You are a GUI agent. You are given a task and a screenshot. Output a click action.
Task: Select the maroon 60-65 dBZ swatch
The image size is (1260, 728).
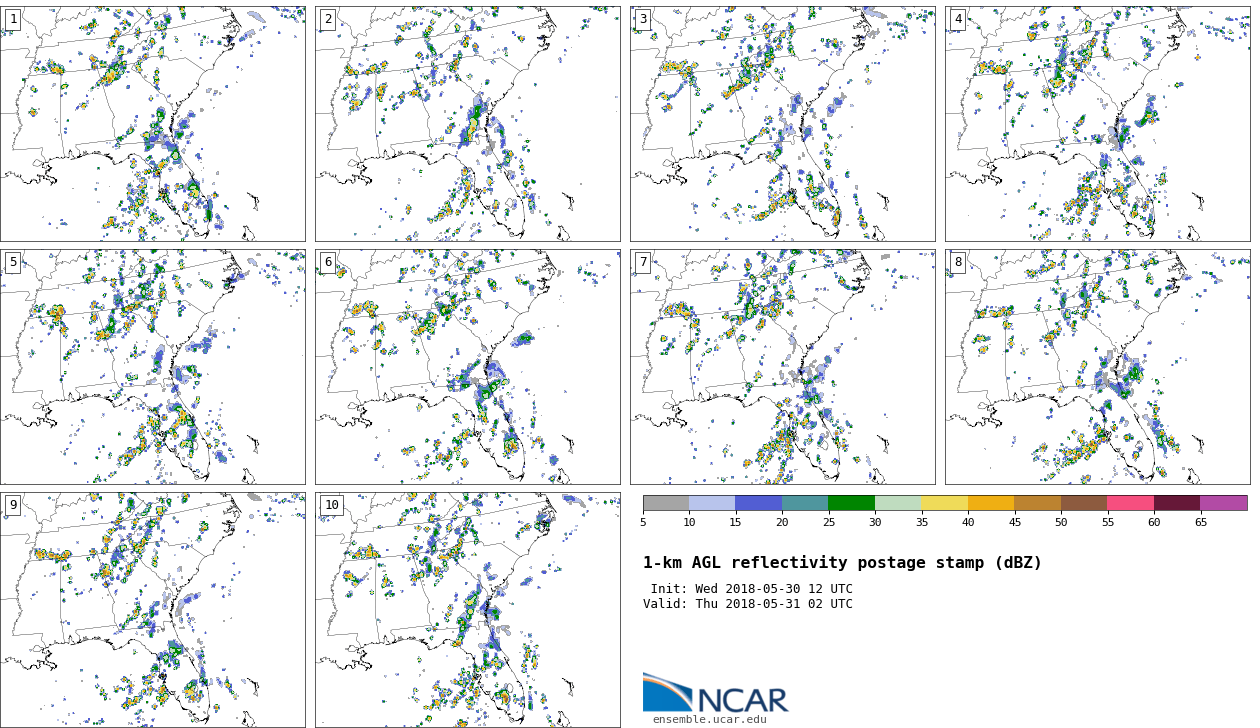(1177, 503)
